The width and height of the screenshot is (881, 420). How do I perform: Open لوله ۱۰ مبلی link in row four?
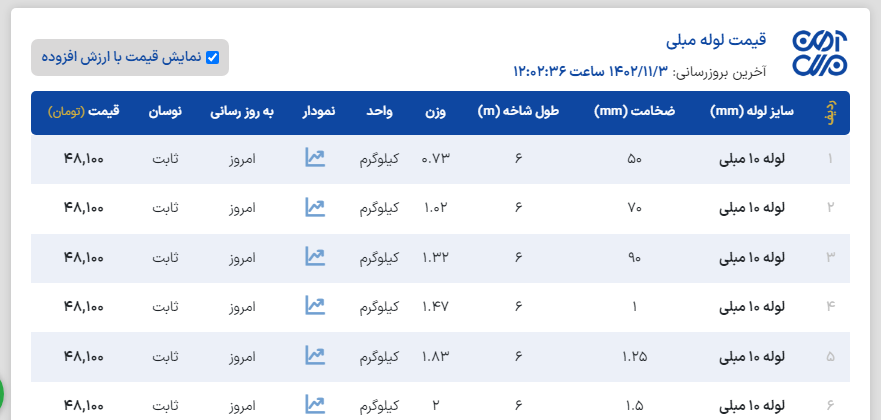point(753,306)
